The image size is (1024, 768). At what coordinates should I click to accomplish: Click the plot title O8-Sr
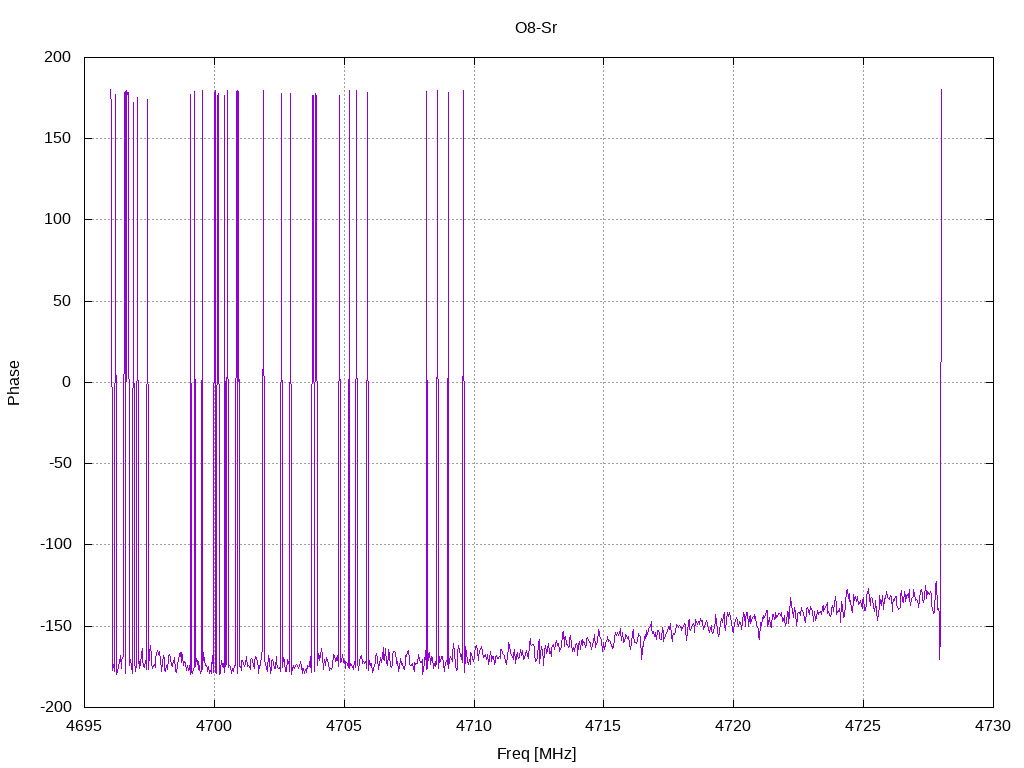[536, 28]
